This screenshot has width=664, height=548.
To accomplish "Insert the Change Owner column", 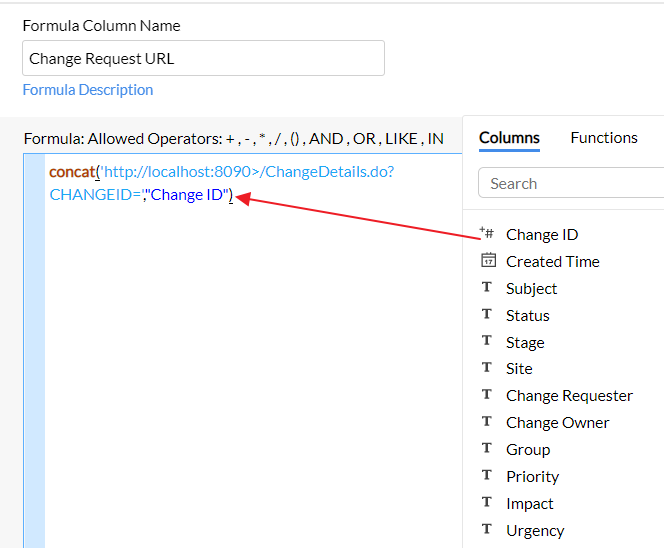I will (x=557, y=422).
